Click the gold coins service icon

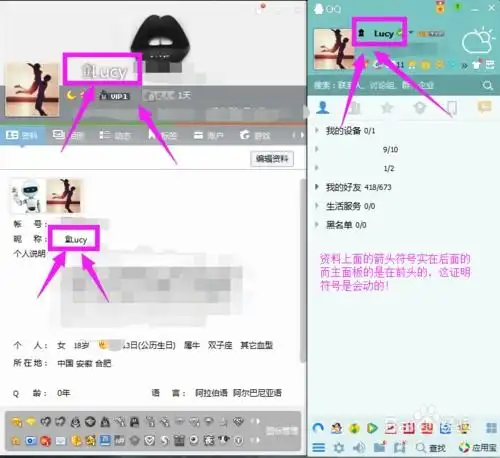16,423
